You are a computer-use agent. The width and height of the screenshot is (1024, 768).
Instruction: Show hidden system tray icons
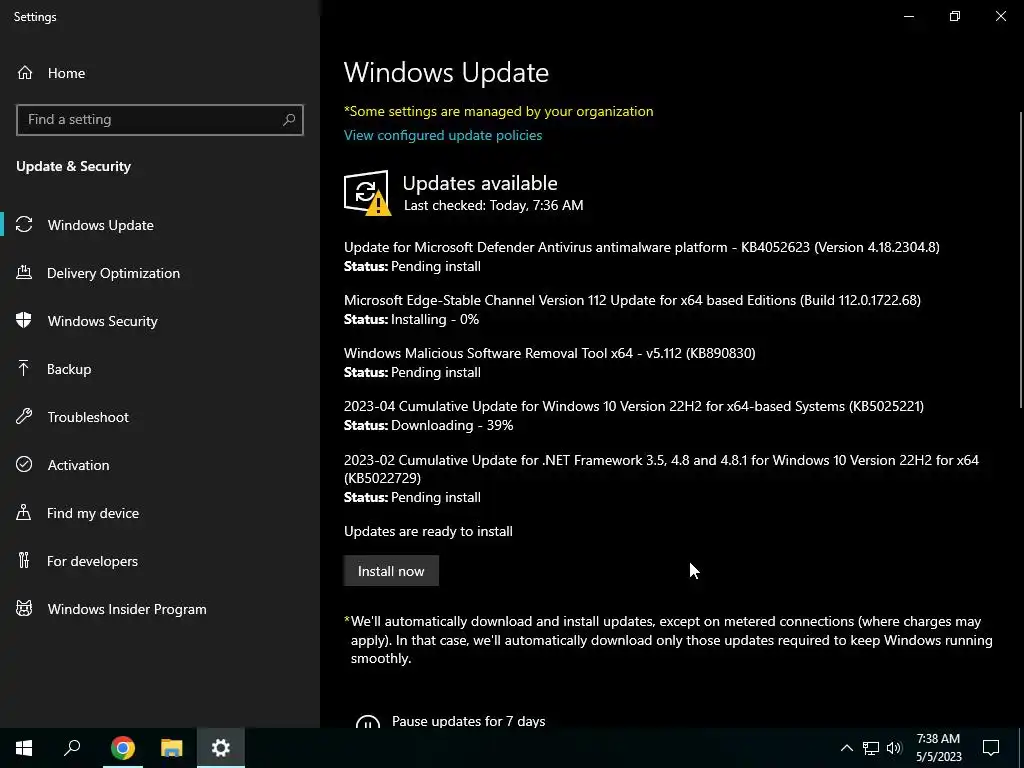846,748
